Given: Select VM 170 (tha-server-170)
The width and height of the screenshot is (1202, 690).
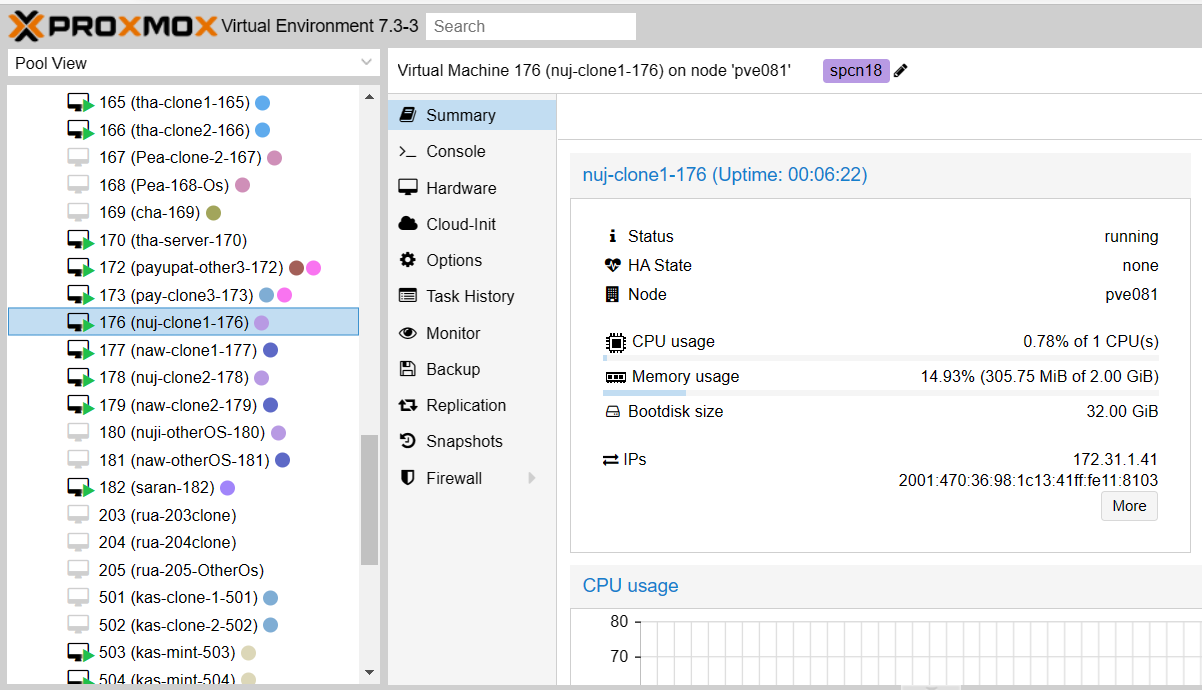Looking at the screenshot, I should [x=183, y=240].
